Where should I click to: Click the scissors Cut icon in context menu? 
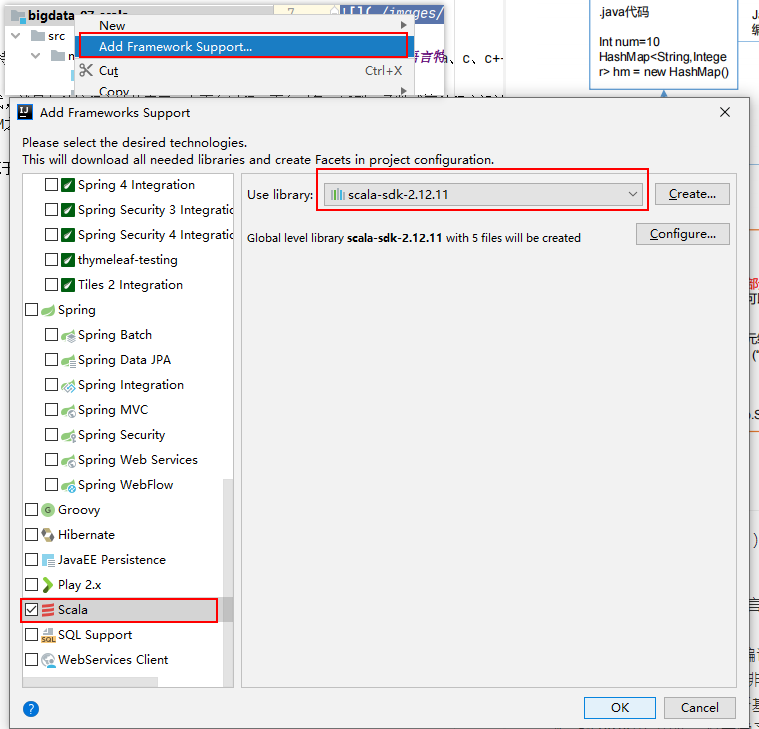[86, 71]
